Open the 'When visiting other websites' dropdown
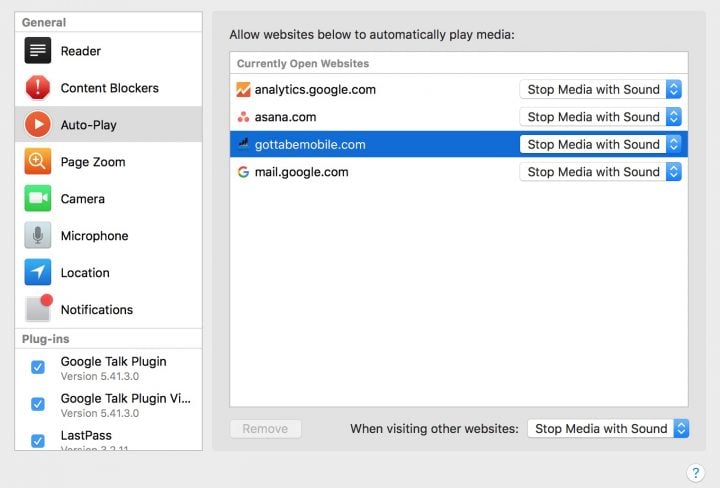Image resolution: width=720 pixels, height=488 pixels. [608, 429]
